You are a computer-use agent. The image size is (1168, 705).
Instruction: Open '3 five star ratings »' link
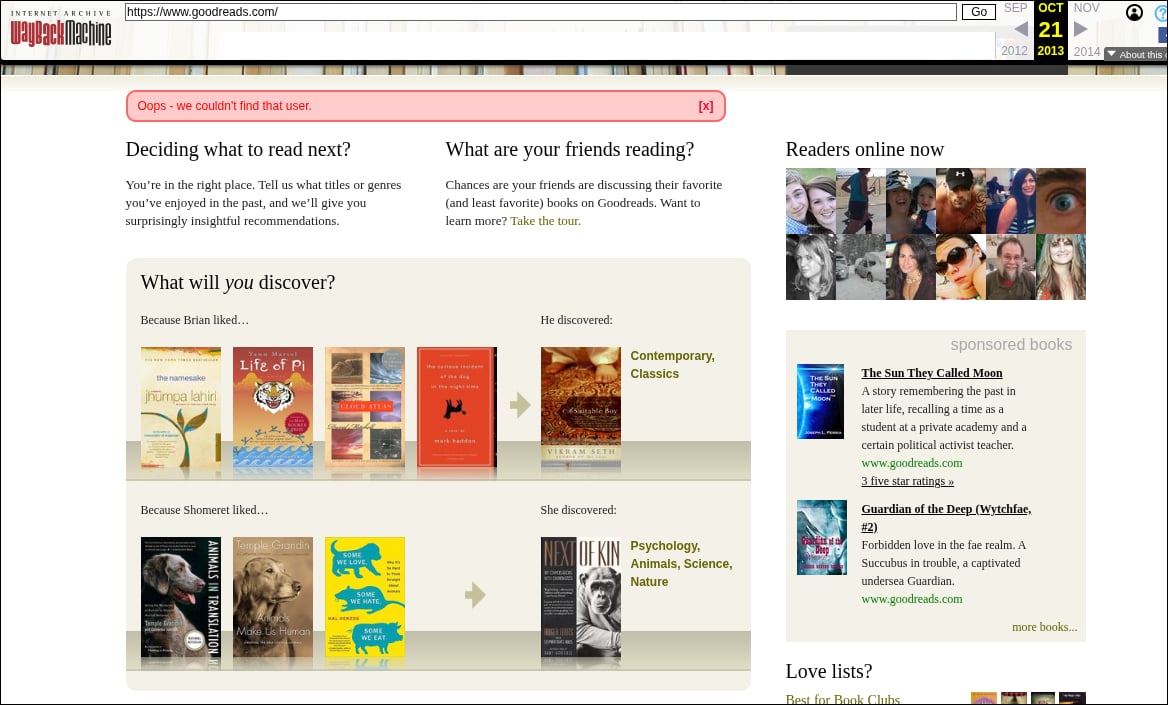[907, 481]
